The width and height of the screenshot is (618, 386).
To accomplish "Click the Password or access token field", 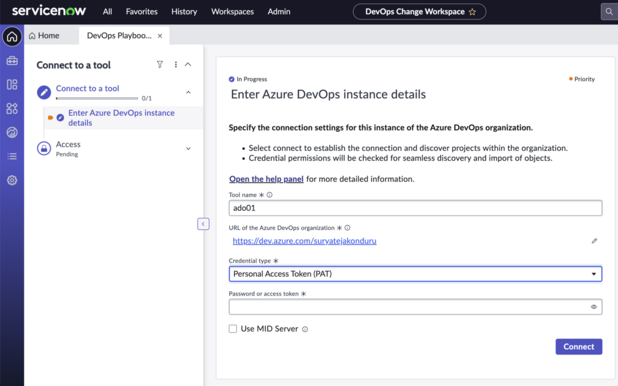I will (x=415, y=307).
